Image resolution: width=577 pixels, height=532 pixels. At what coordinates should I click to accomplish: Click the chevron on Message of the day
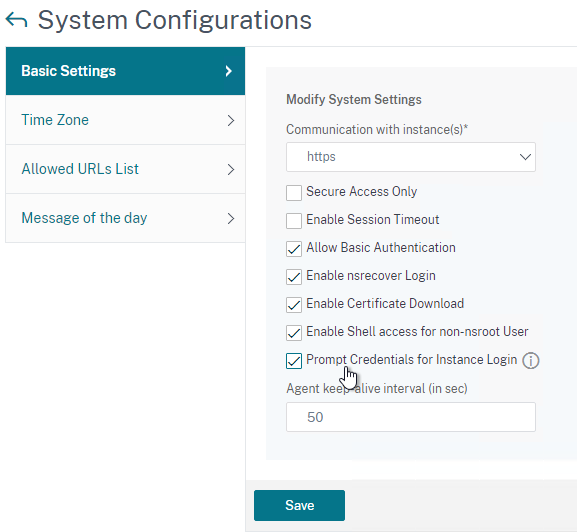pos(230,218)
